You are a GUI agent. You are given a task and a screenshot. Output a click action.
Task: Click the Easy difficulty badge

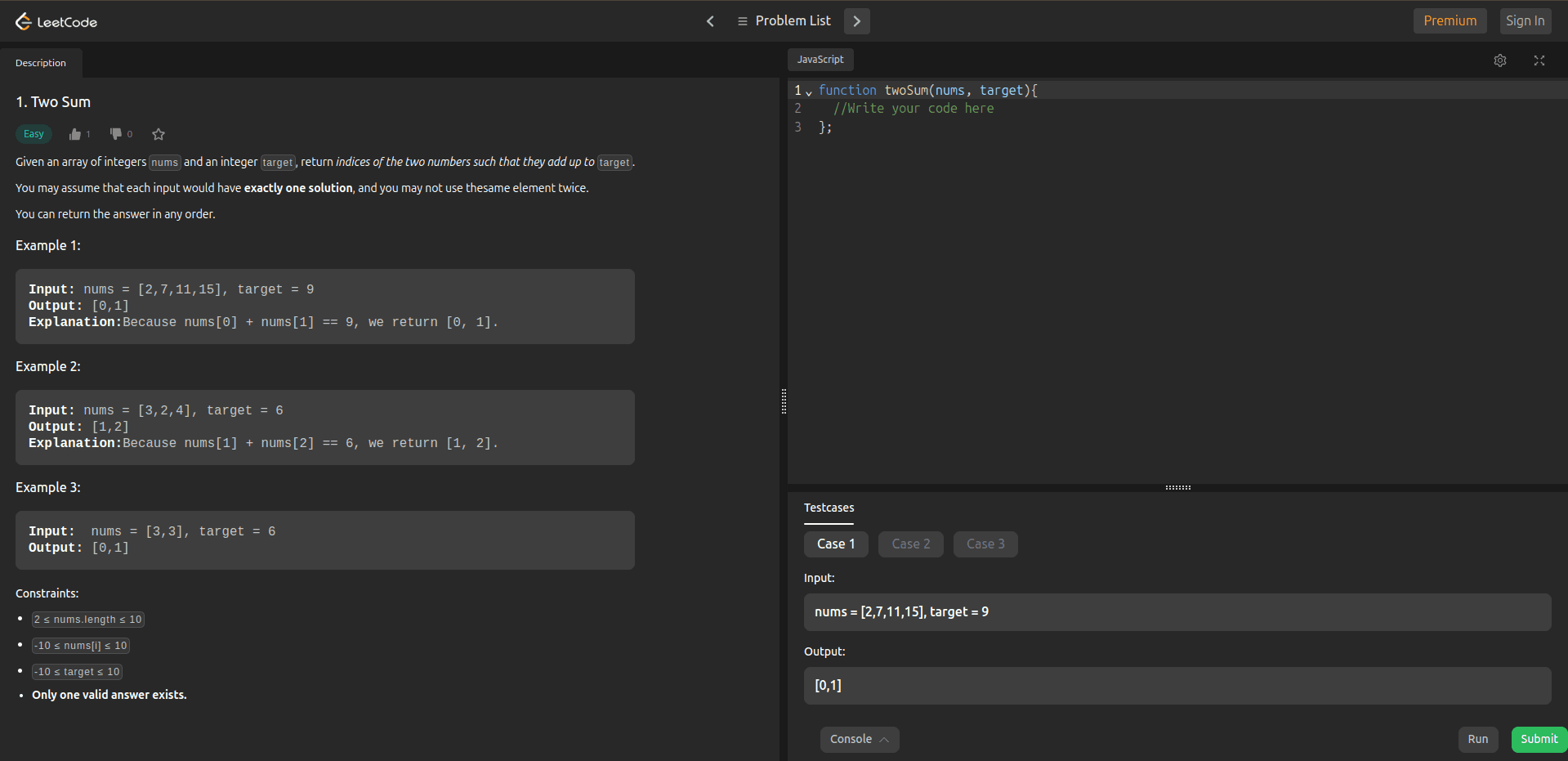34,134
